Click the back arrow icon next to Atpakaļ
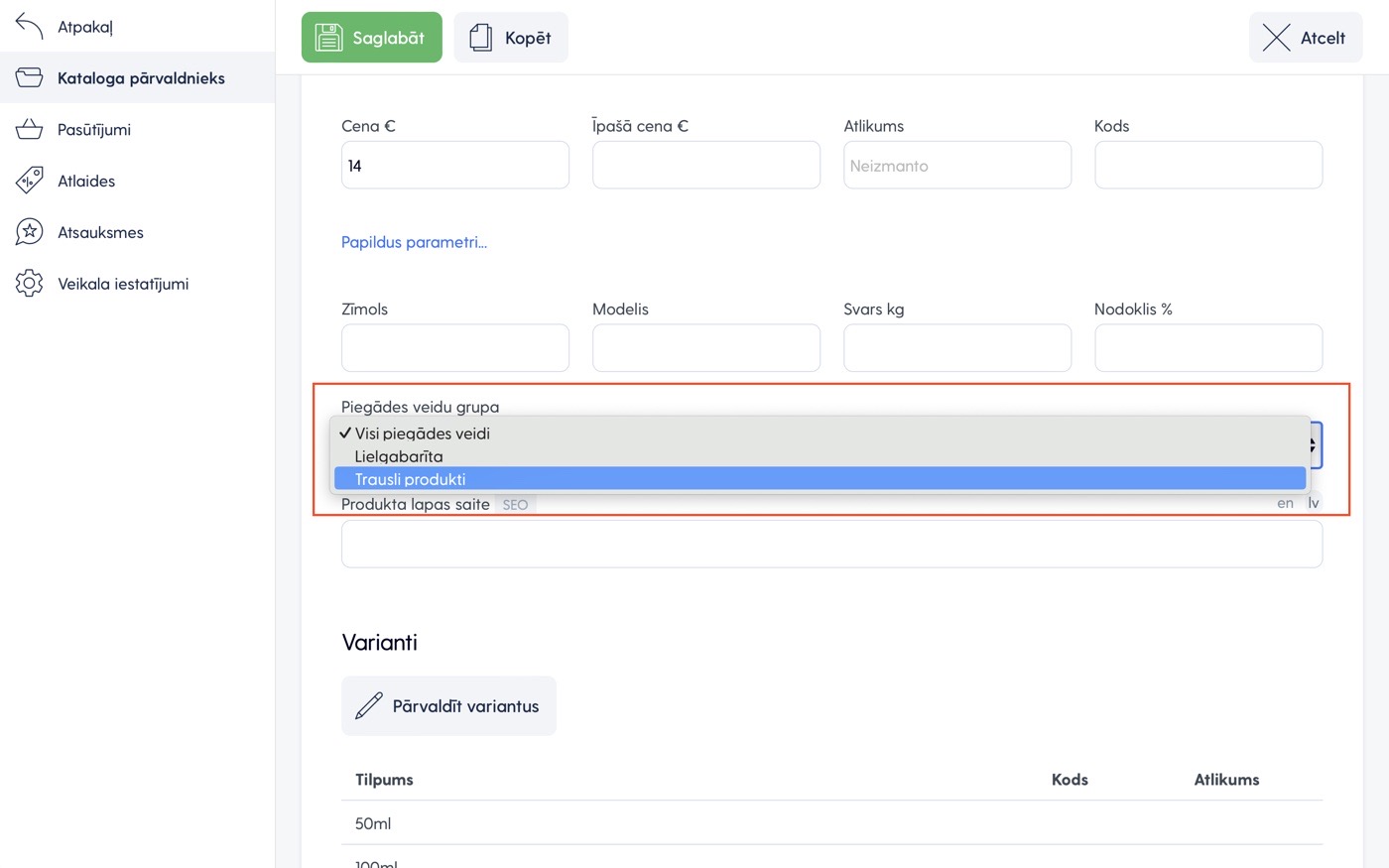This screenshot has width=1389, height=868. (30, 27)
